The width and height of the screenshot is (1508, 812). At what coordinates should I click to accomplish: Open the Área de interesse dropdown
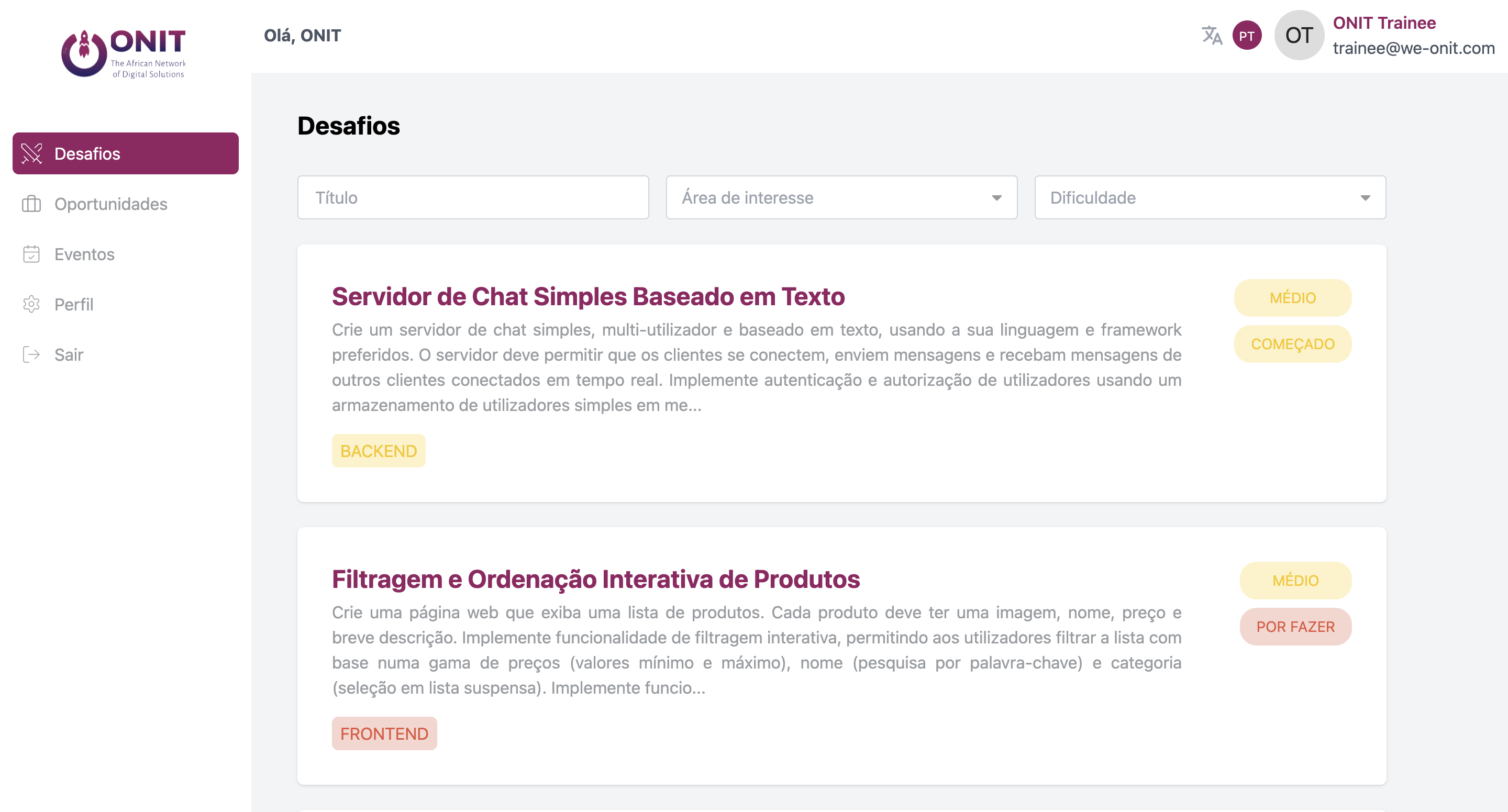pyautogui.click(x=841, y=197)
